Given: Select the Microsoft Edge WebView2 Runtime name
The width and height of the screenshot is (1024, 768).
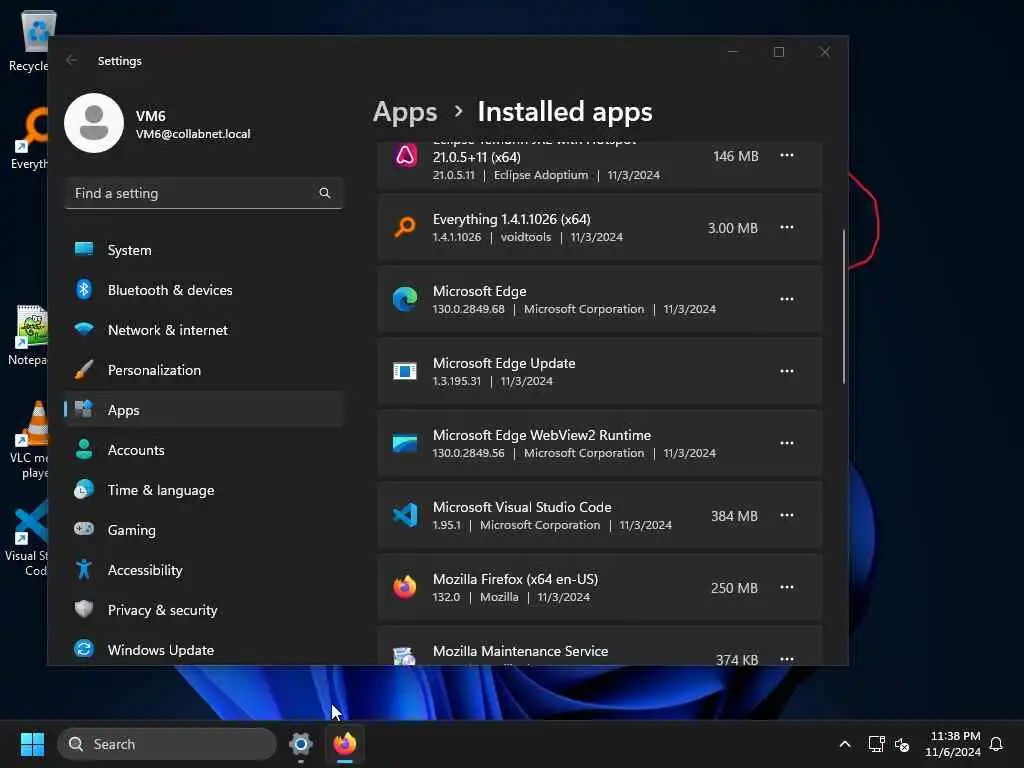Looking at the screenshot, I should click(x=541, y=435).
